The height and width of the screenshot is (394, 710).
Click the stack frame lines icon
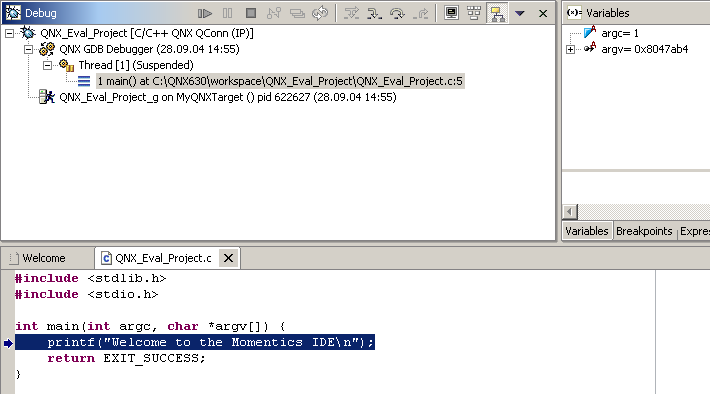[84, 81]
